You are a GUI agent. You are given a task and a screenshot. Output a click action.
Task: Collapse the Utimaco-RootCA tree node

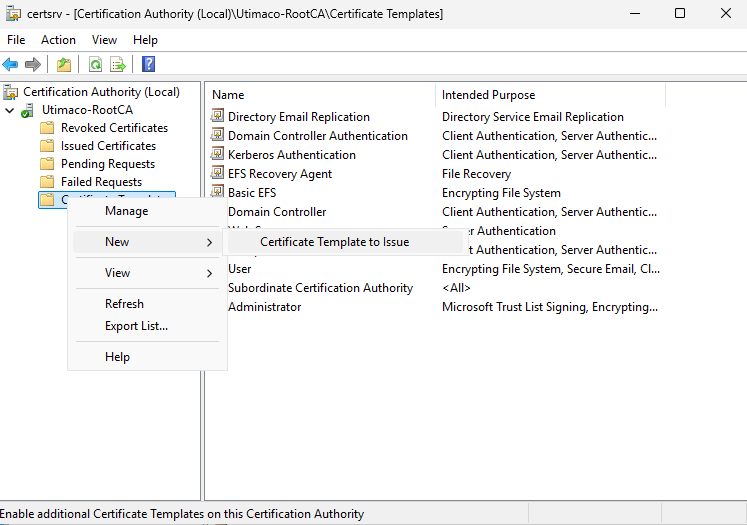coord(10,110)
